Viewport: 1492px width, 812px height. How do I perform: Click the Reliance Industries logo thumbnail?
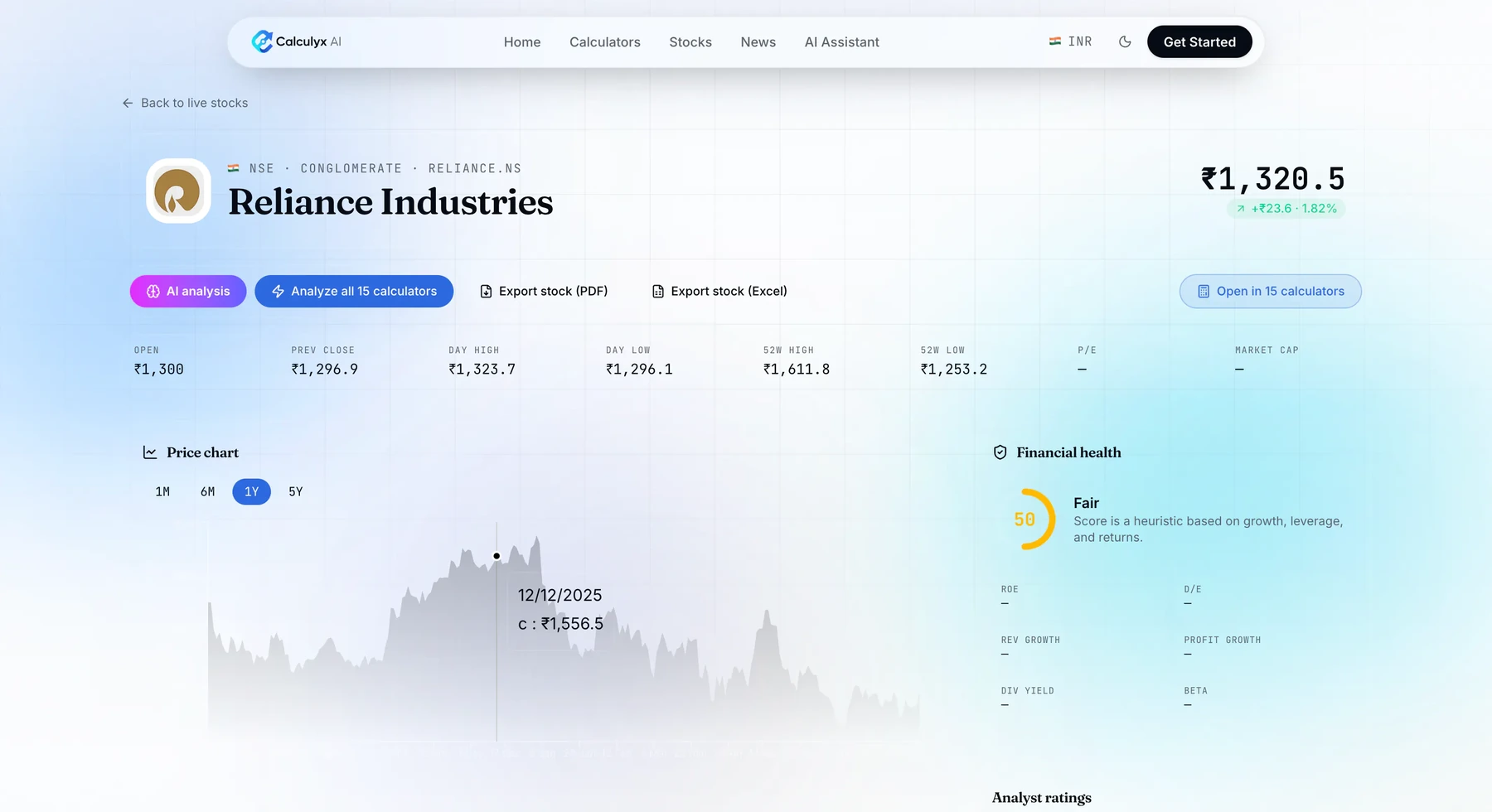click(x=178, y=191)
